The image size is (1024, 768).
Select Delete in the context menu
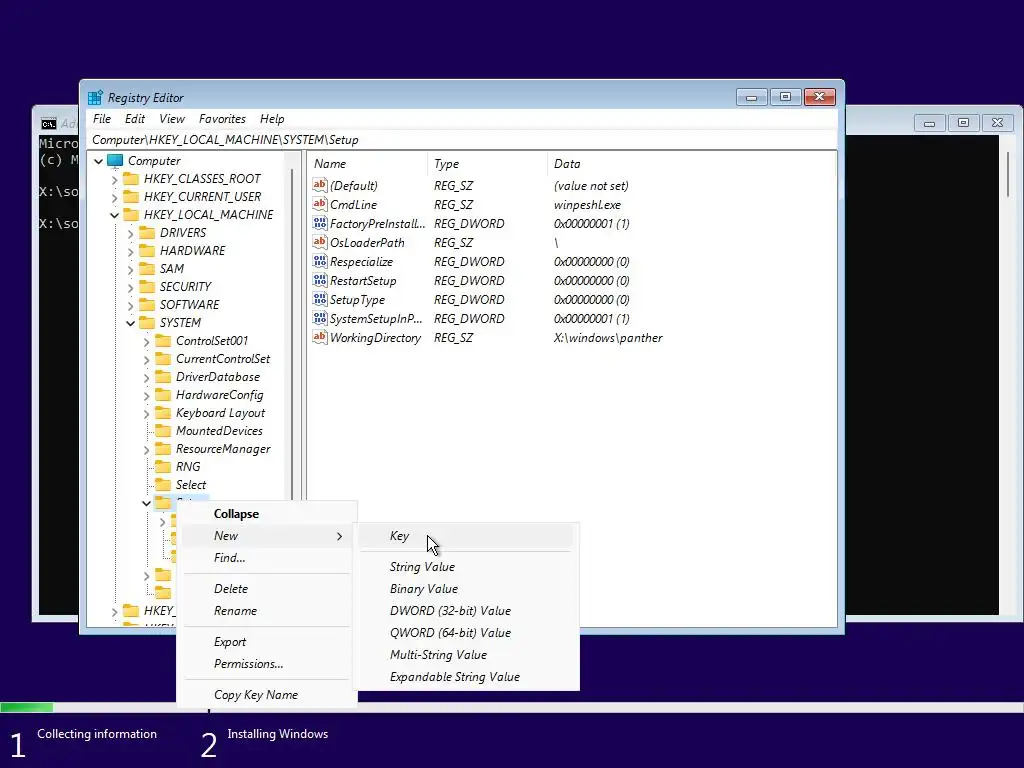pyautogui.click(x=267, y=589)
